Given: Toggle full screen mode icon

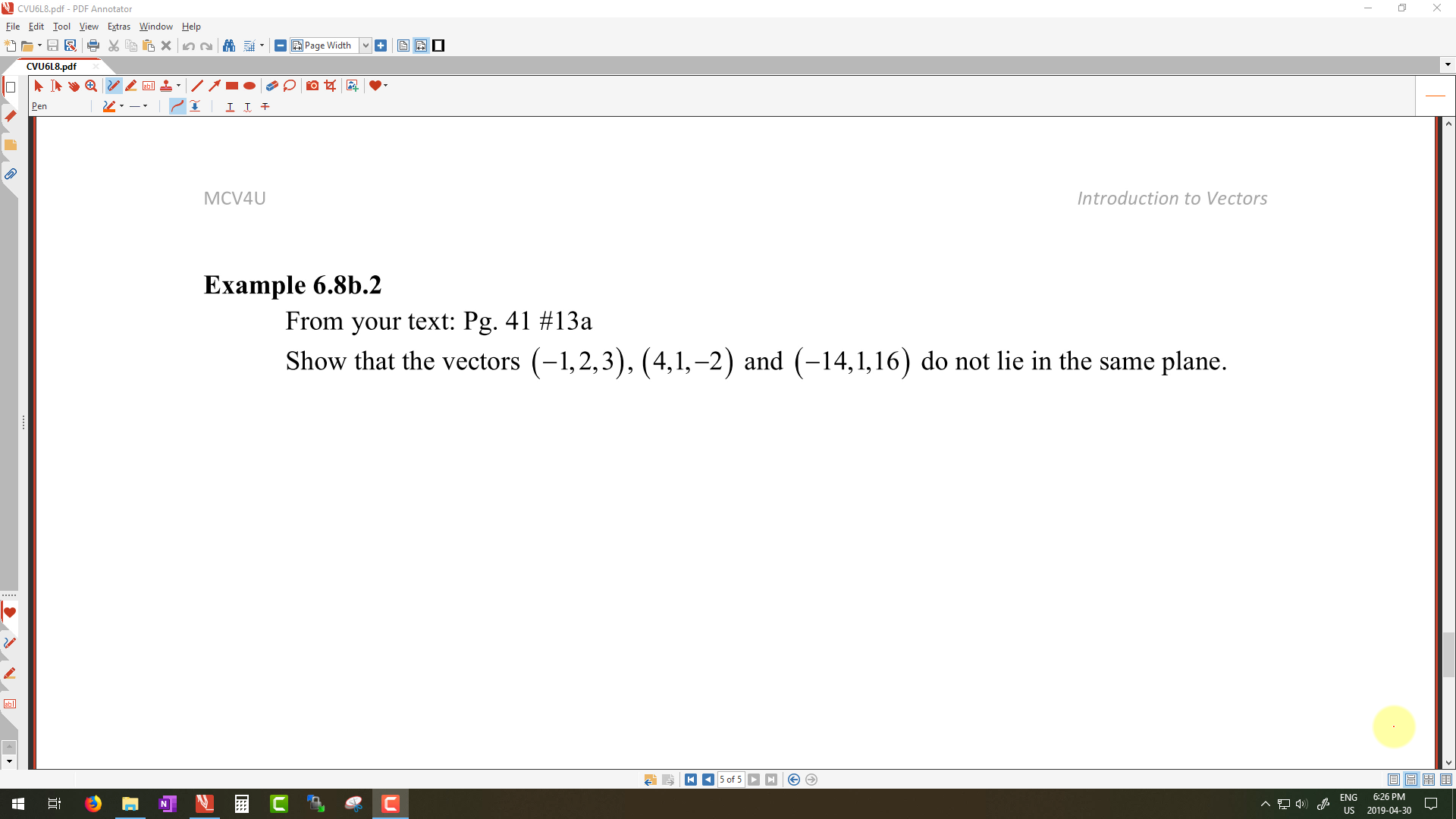Looking at the screenshot, I should click(438, 45).
